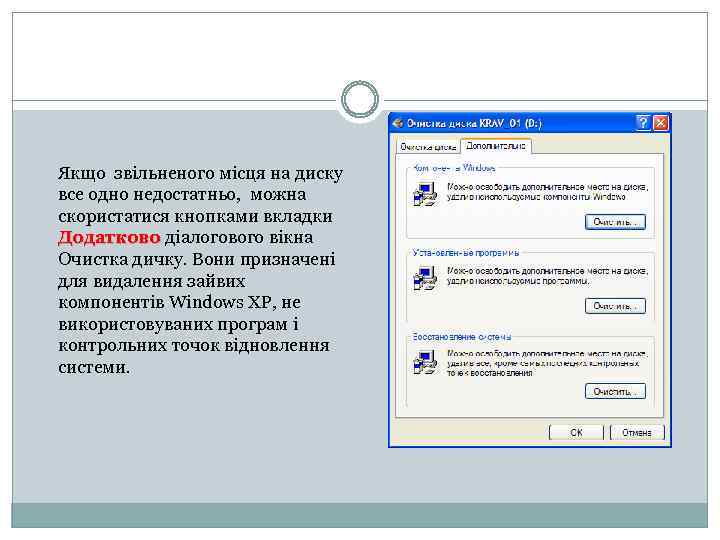The width and height of the screenshot is (720, 540).
Task: Click the Установленные программы group label
Action: pos(466,253)
